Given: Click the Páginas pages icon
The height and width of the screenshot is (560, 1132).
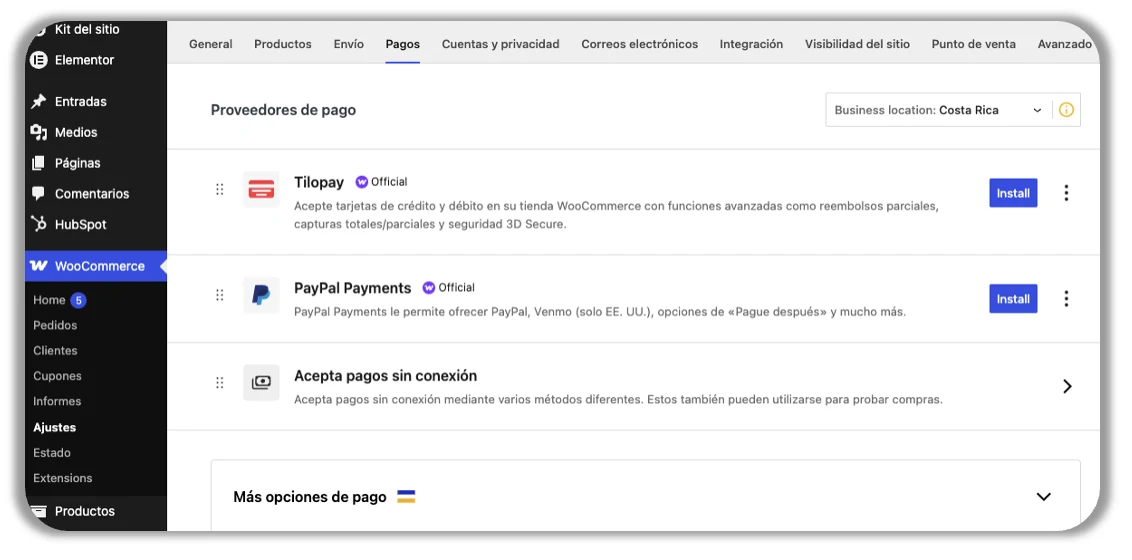Looking at the screenshot, I should pyautogui.click(x=39, y=163).
